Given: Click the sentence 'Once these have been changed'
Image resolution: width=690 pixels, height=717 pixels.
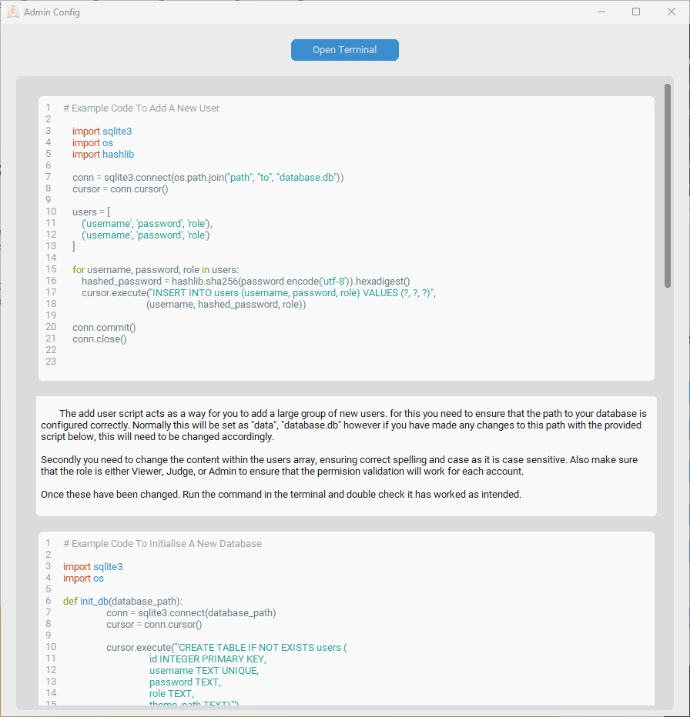Looking at the screenshot, I should click(281, 495).
